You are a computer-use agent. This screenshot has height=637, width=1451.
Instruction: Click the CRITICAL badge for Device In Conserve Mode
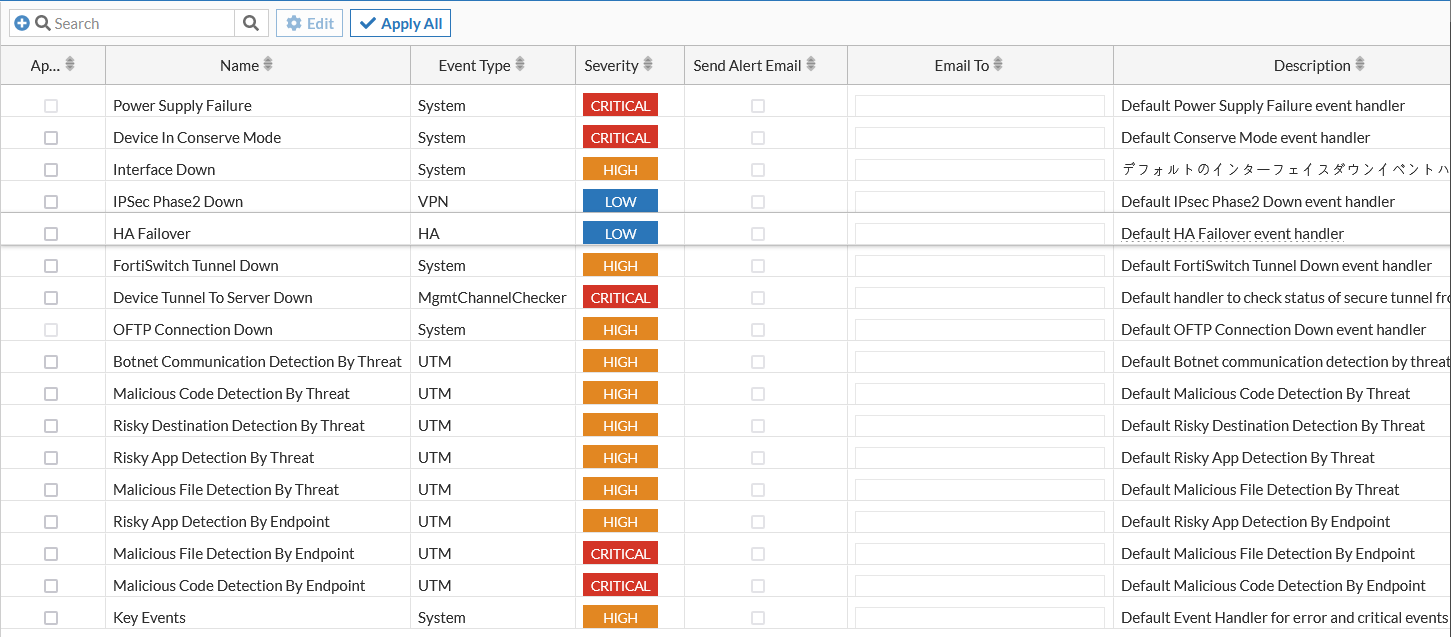pyautogui.click(x=620, y=137)
